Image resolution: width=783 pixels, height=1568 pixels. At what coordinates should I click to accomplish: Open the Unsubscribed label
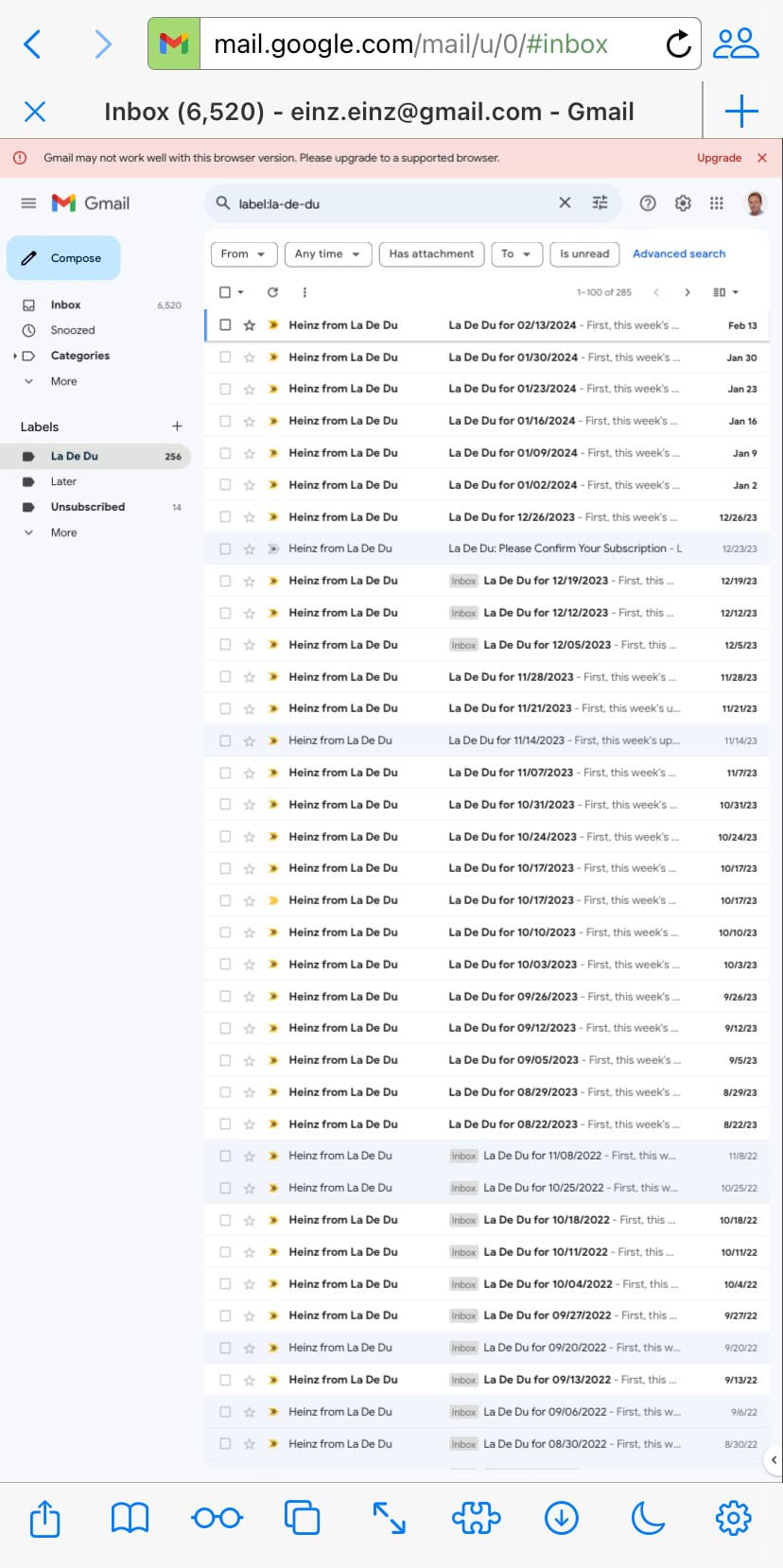pos(87,507)
